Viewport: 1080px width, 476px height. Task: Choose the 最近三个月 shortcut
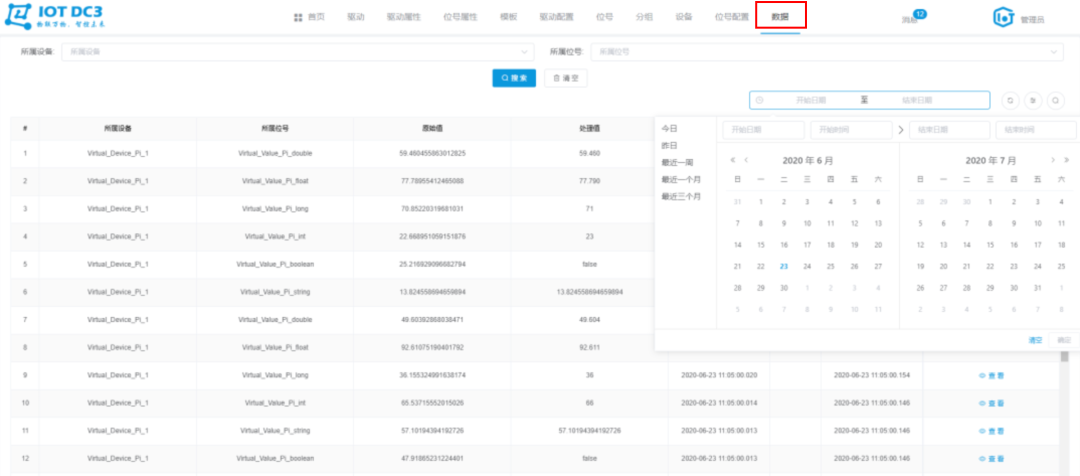tap(681, 197)
